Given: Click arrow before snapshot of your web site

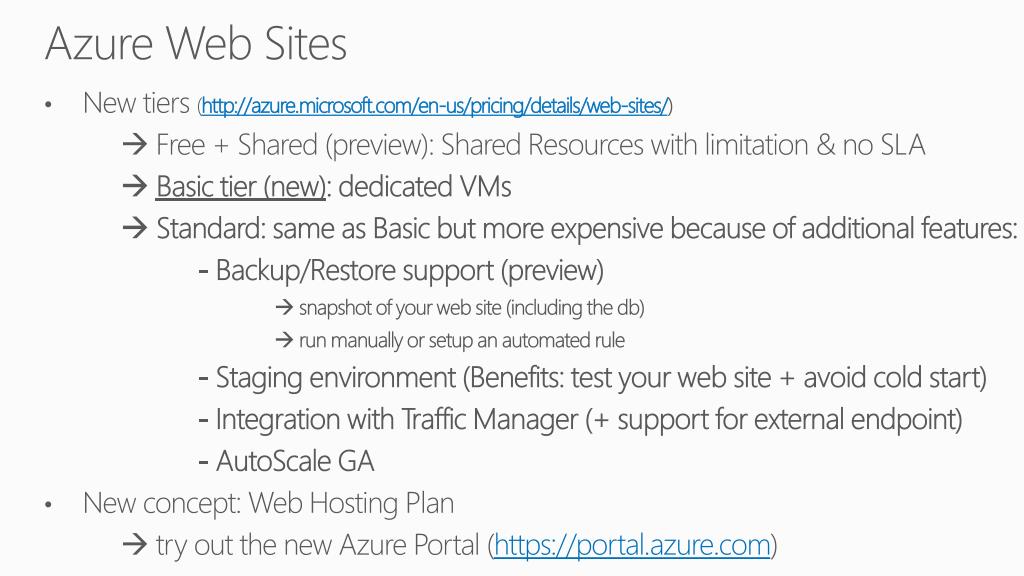Looking at the screenshot, I should pos(284,307).
